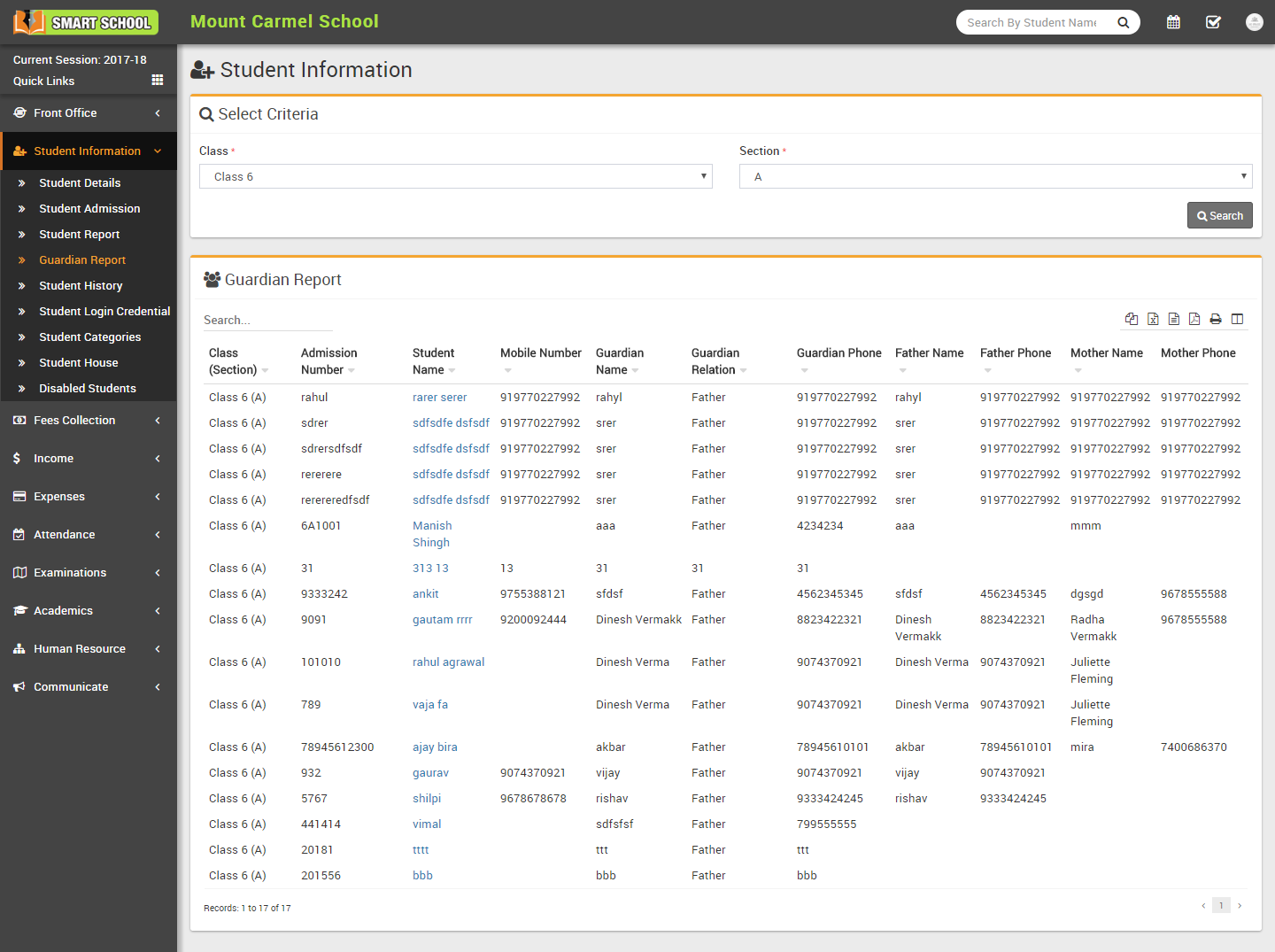Open the task checklist icon in header
This screenshot has width=1275, height=952.
[1213, 22]
